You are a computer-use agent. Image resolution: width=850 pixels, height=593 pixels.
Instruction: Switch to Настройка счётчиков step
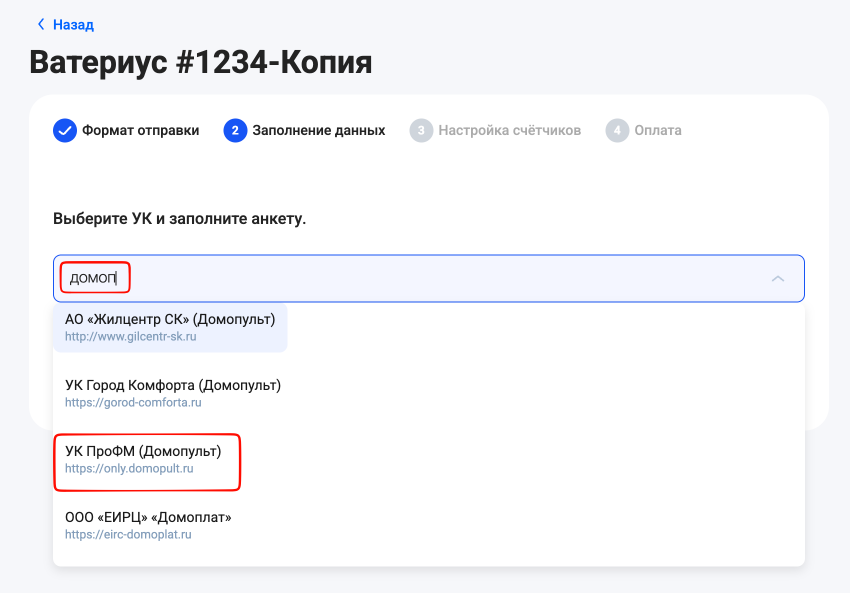509,130
